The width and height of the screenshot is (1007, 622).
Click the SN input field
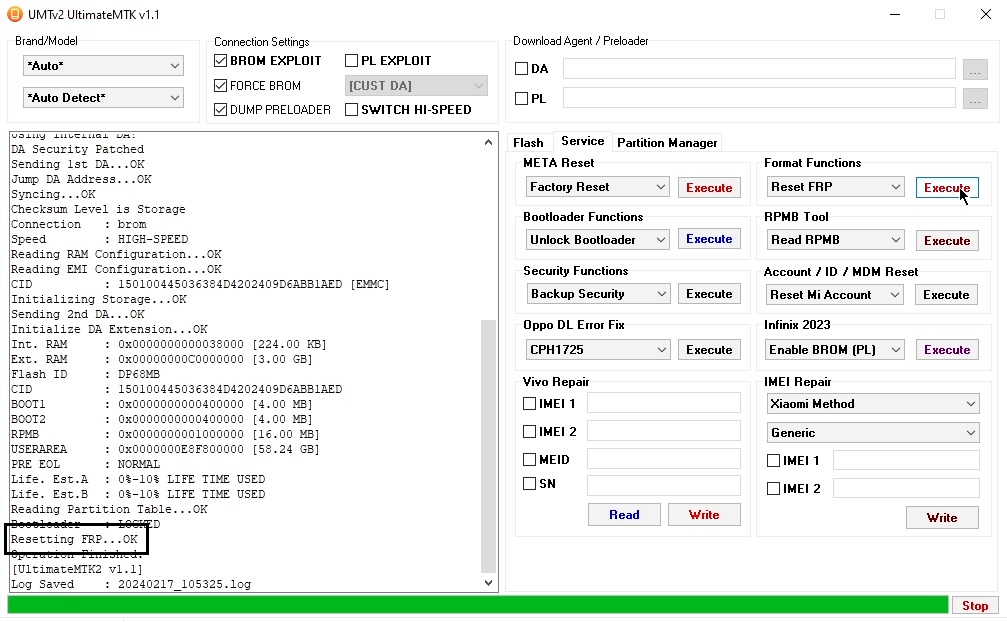pyautogui.click(x=663, y=485)
